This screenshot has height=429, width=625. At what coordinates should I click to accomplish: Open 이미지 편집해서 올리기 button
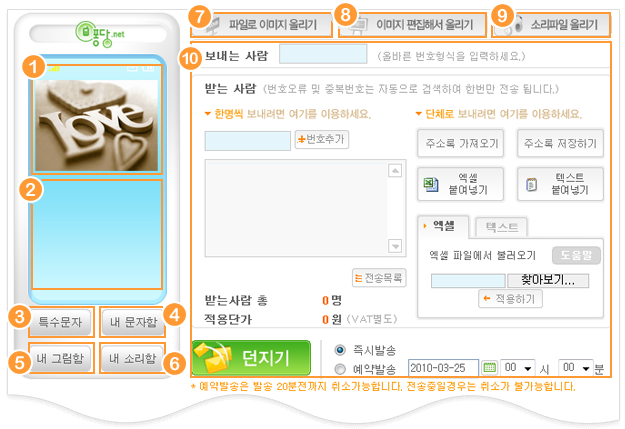pyautogui.click(x=413, y=25)
